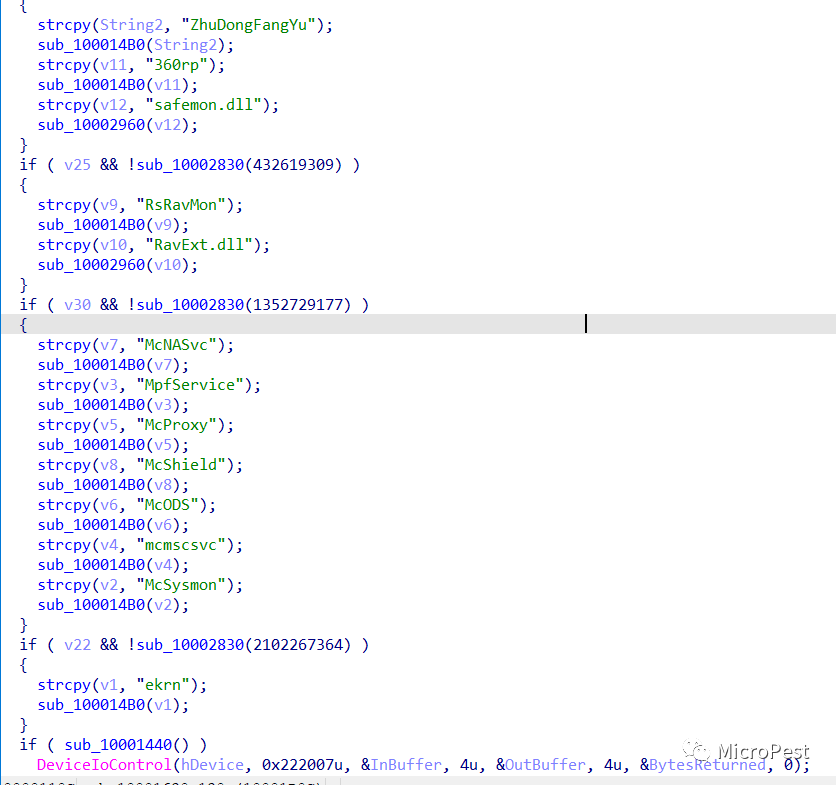The height and width of the screenshot is (785, 836).
Task: Select the sub_100014B0(v6) call line
Action: (113, 525)
